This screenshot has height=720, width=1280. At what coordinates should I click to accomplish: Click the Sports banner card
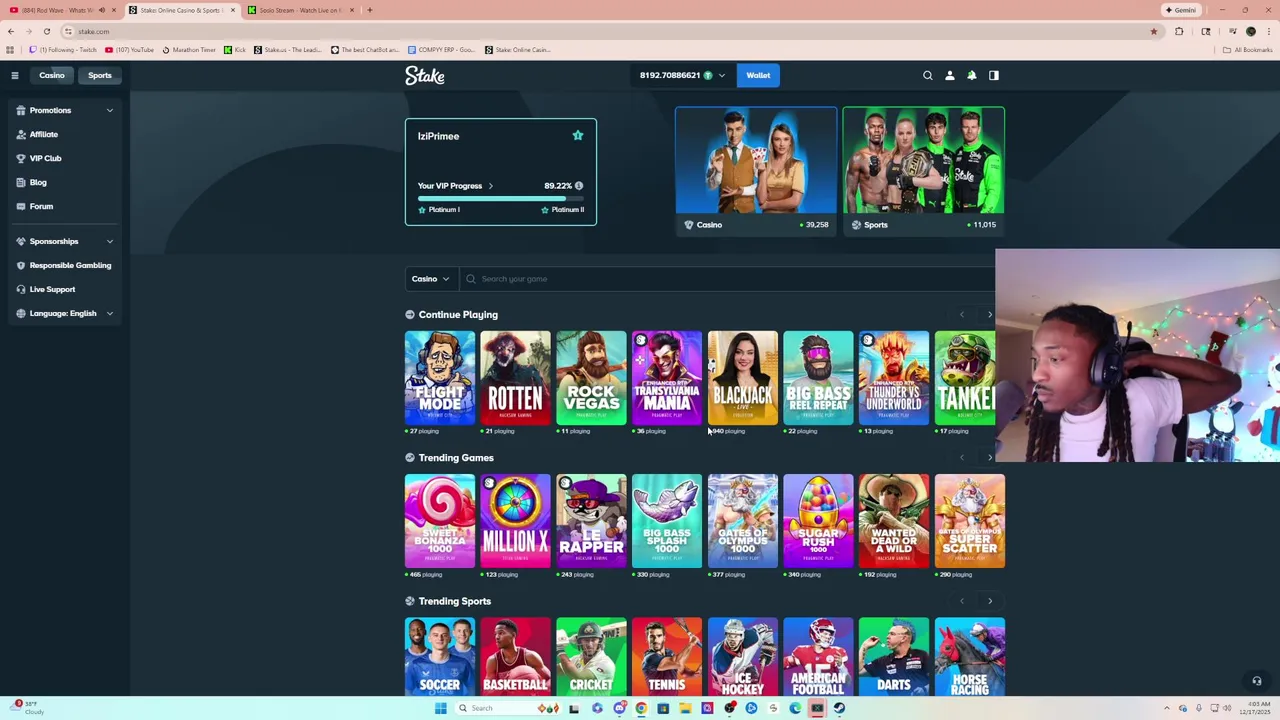point(924,171)
